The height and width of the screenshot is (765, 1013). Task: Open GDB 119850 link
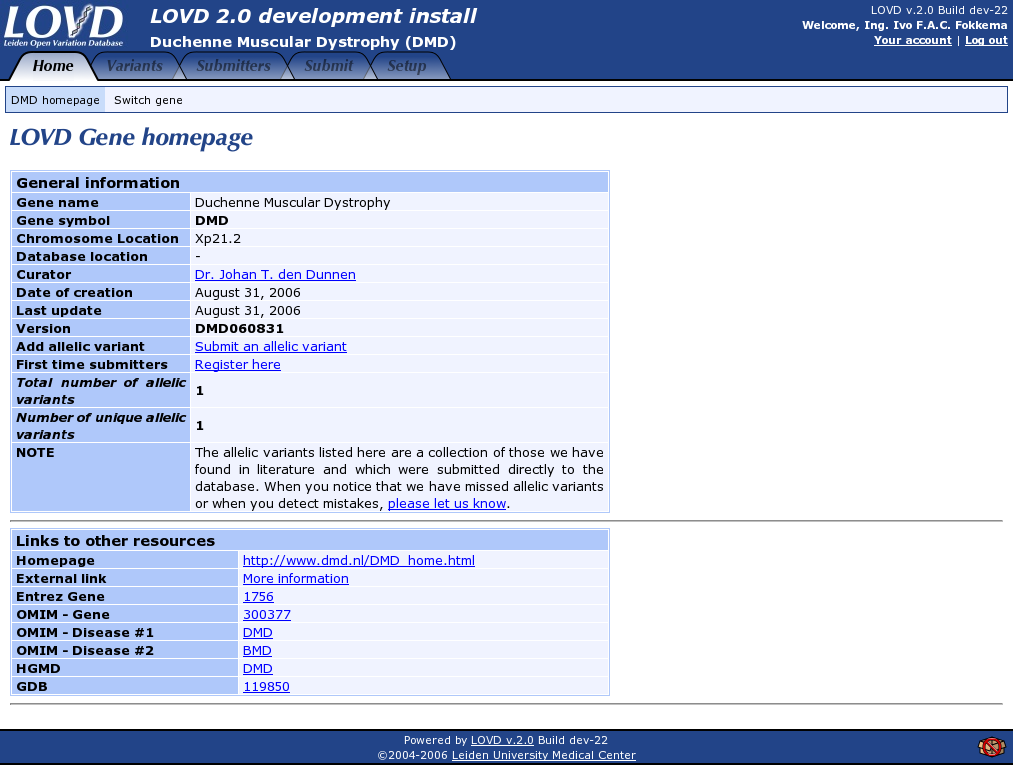pos(266,687)
